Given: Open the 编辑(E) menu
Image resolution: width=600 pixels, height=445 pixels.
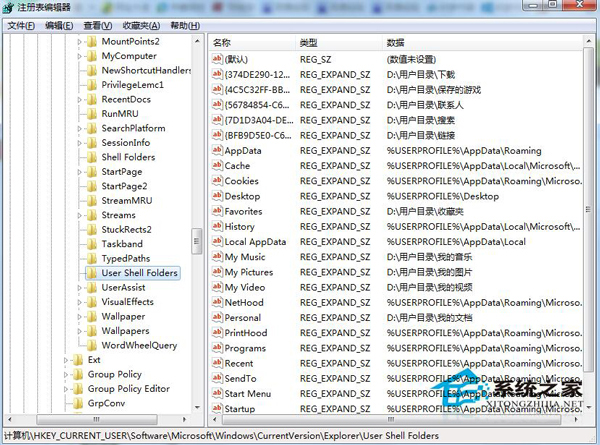Looking at the screenshot, I should click(59, 26).
